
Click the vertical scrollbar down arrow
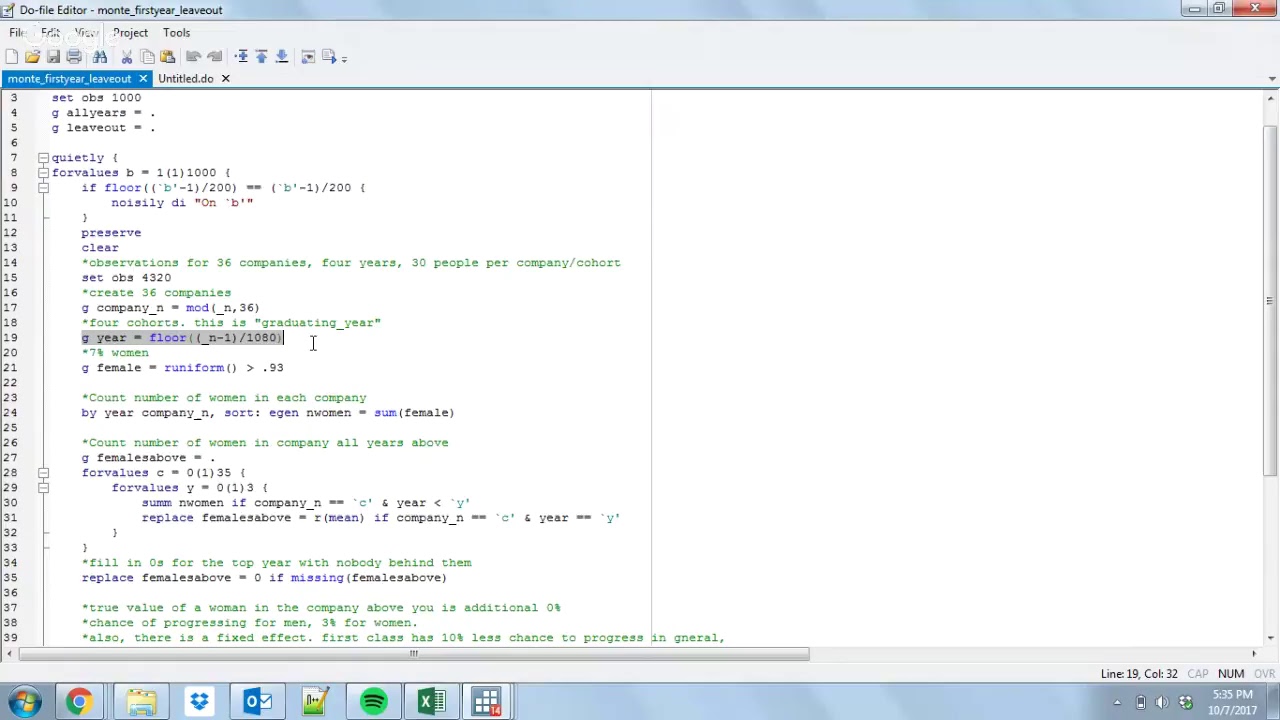(x=1270, y=637)
